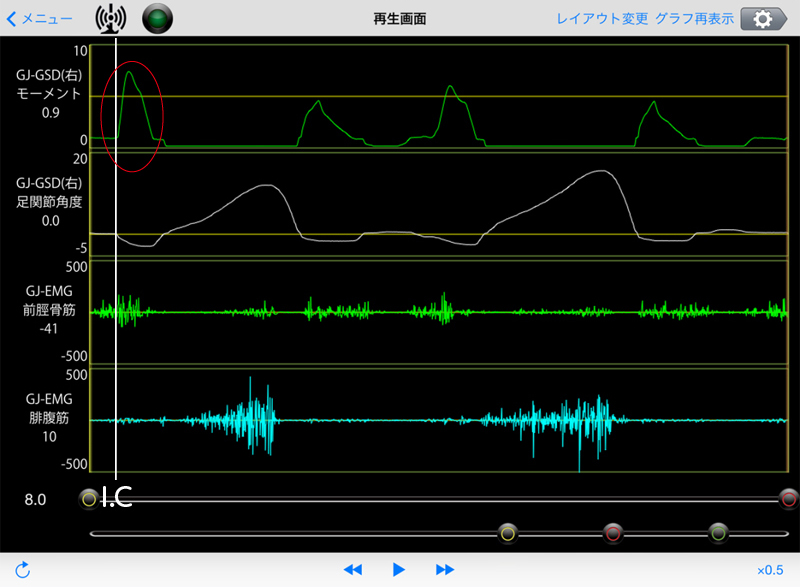The height and width of the screenshot is (587, 800).
Task: Click the GJ-GSD(右) 足関節角度 channel label
Action: (x=49, y=192)
